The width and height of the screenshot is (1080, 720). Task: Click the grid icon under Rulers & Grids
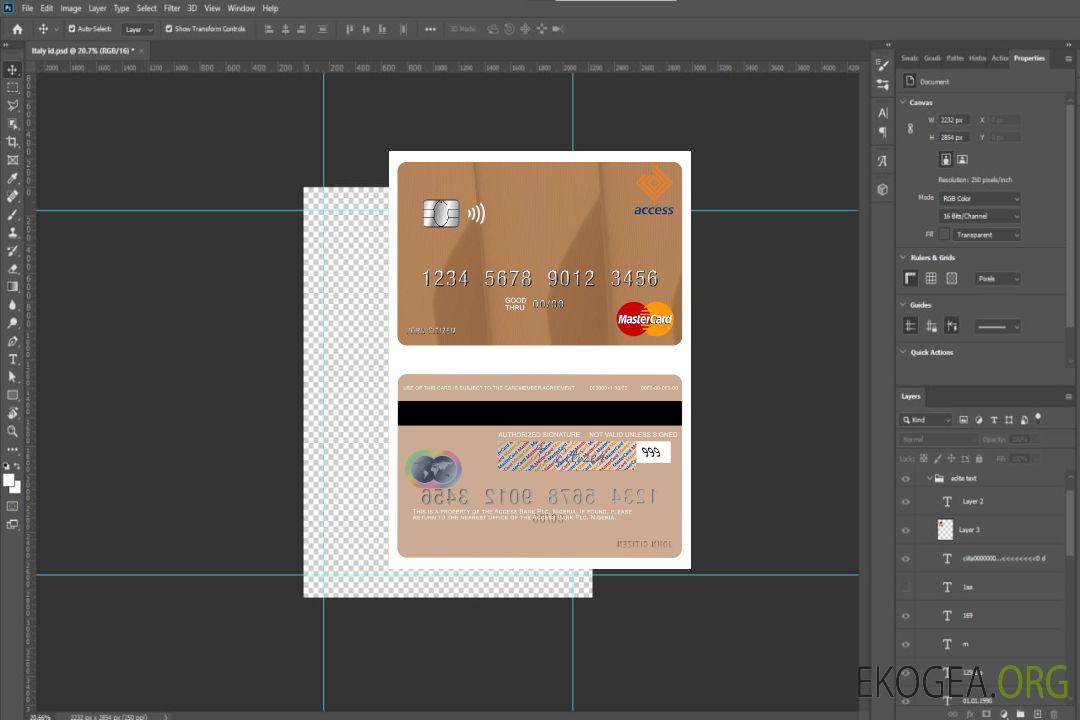(x=931, y=279)
